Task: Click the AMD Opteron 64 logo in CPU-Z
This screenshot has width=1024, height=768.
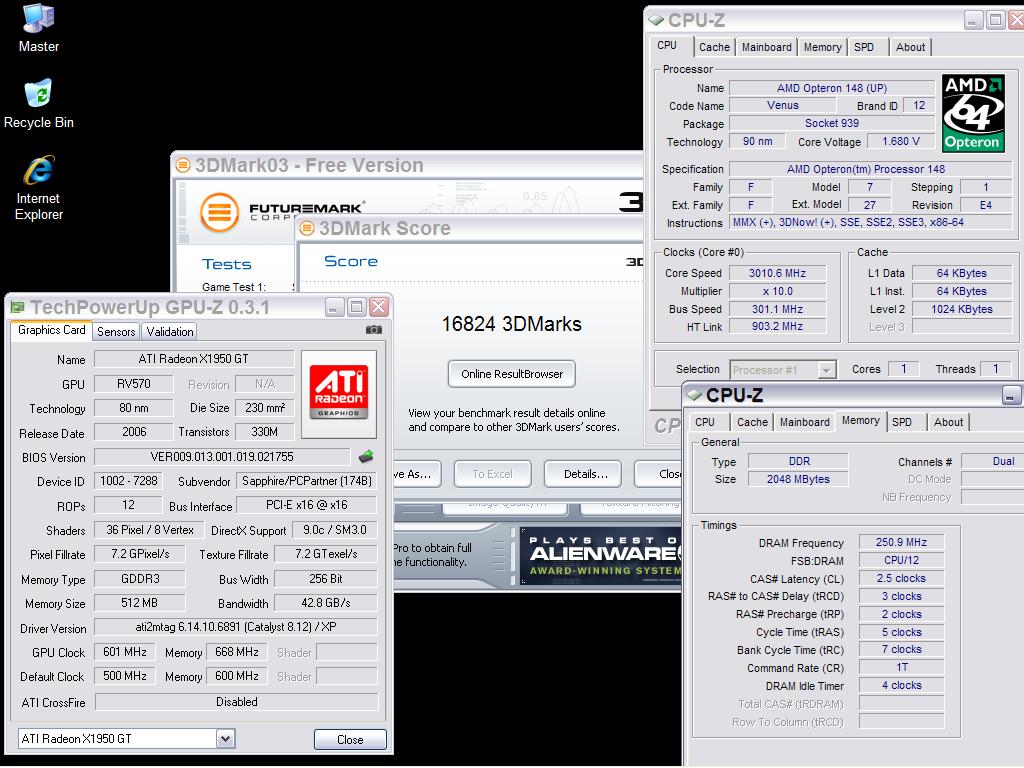Action: tap(972, 113)
